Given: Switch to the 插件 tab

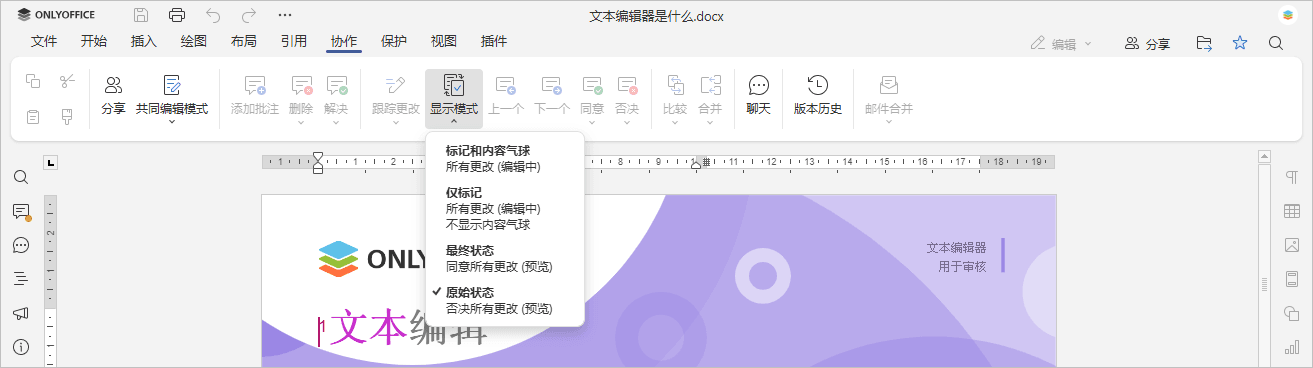Looking at the screenshot, I should click(x=494, y=41).
